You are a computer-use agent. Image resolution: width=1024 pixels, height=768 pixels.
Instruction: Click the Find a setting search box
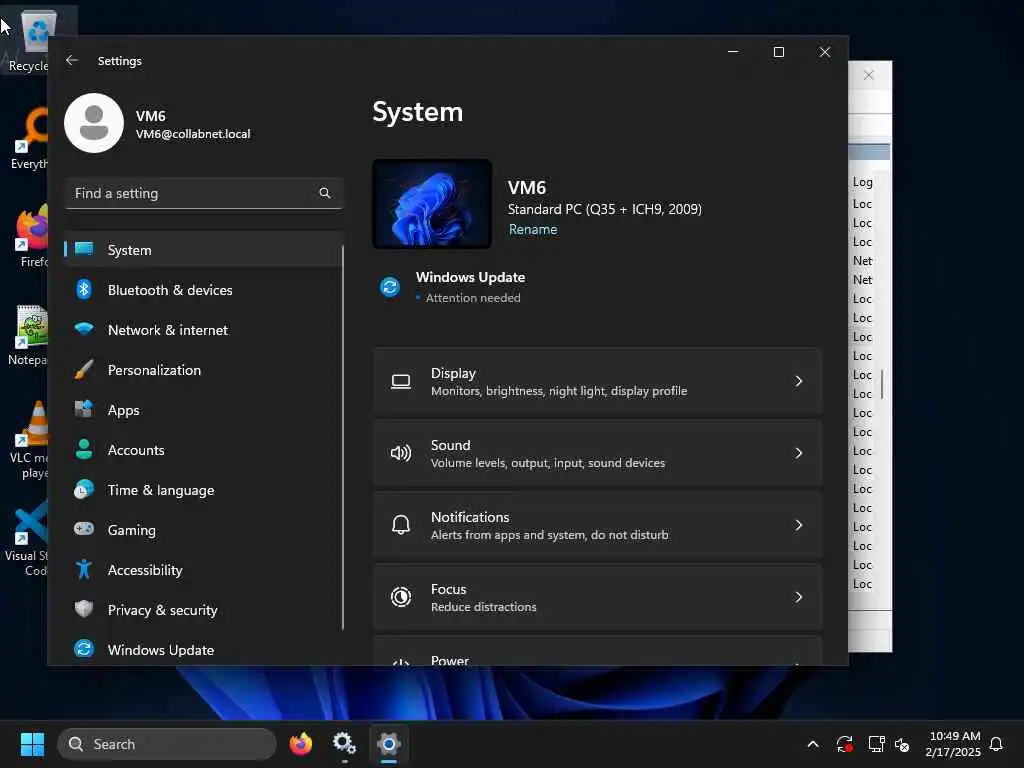tap(203, 193)
